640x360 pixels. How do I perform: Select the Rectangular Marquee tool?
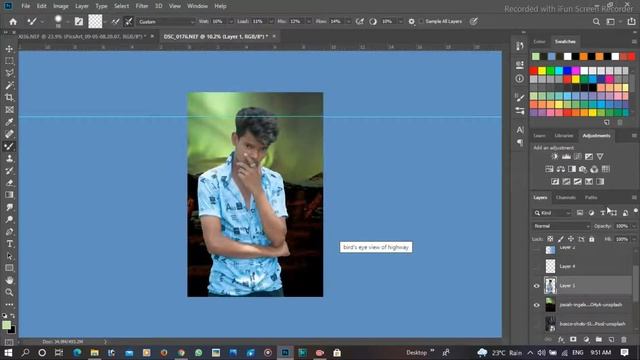[x=9, y=61]
